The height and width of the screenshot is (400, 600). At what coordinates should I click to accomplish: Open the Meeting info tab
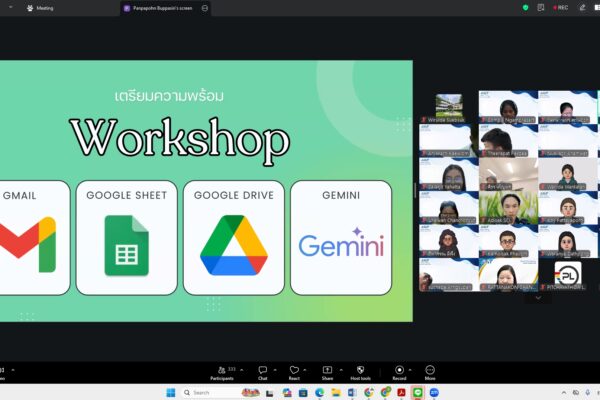coord(40,8)
